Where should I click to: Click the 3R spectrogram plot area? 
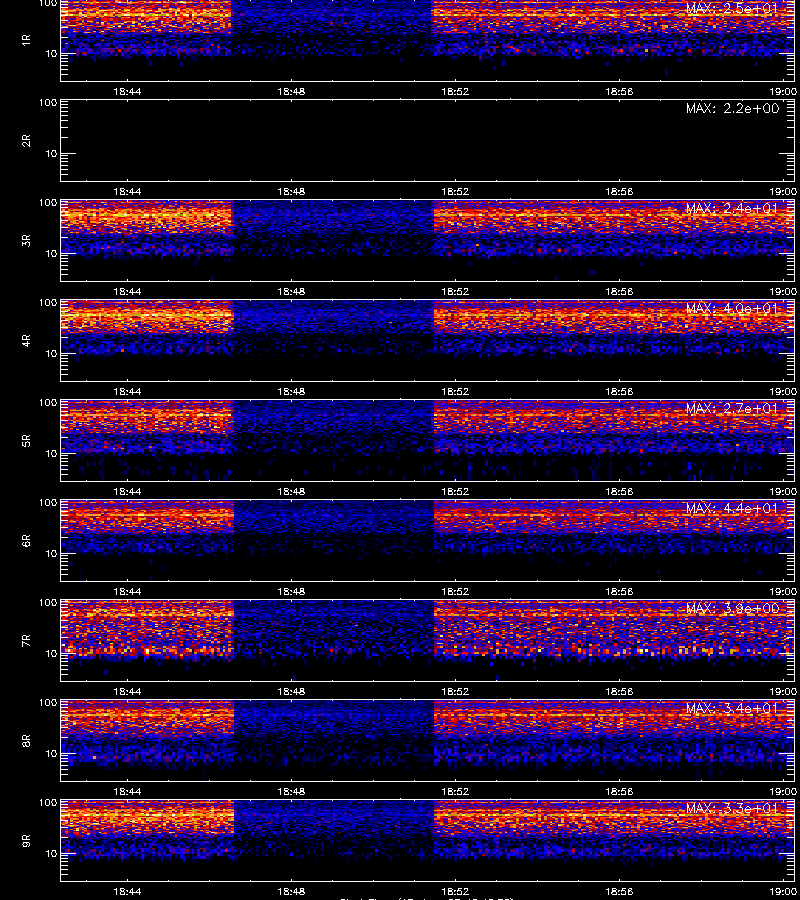[427, 240]
